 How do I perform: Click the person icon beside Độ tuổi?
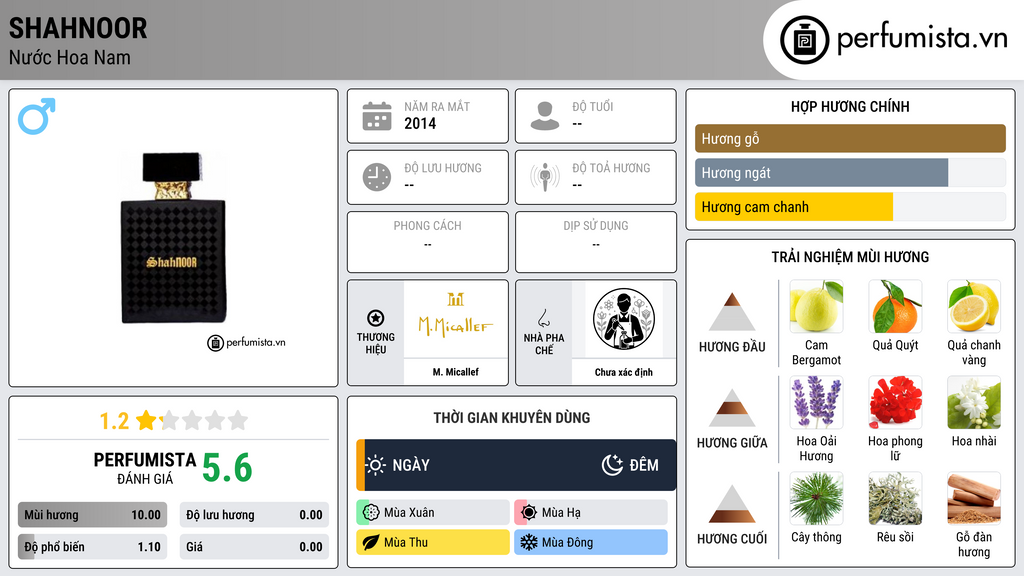click(545, 116)
